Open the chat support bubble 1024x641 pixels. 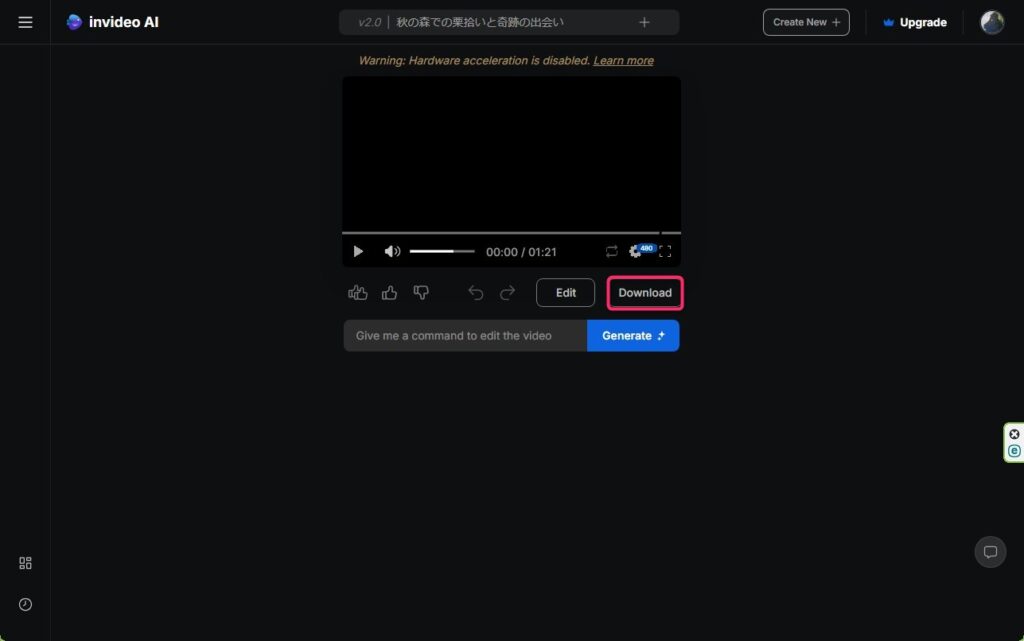click(x=990, y=552)
